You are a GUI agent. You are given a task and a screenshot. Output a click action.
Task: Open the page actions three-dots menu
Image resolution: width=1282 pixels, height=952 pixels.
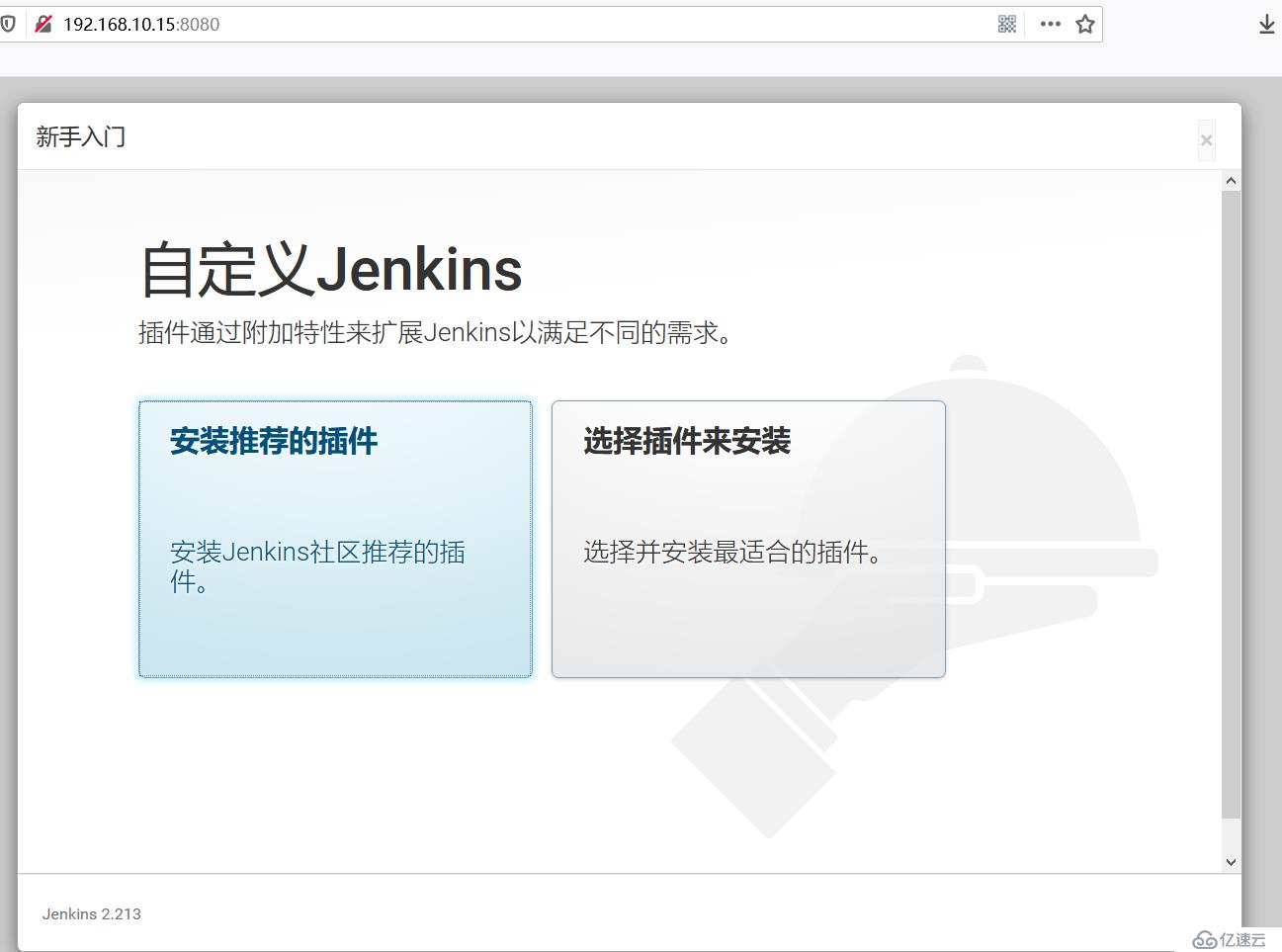click(1050, 24)
